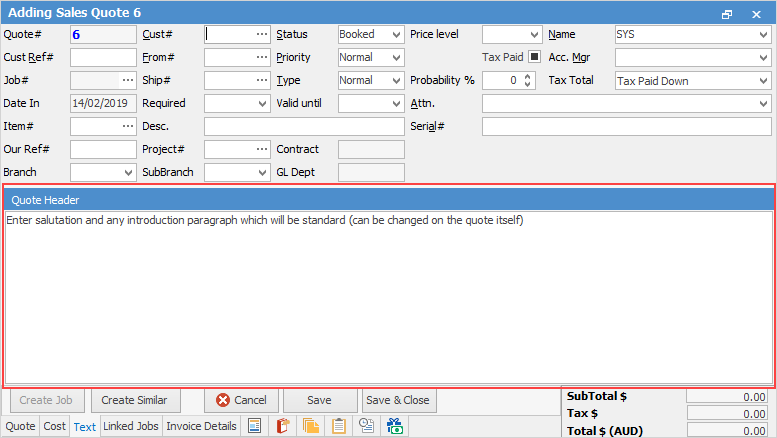Viewport: 777px width, 438px height.
Task: Open the Cust# lookup ellipsis button
Action: tap(262, 34)
